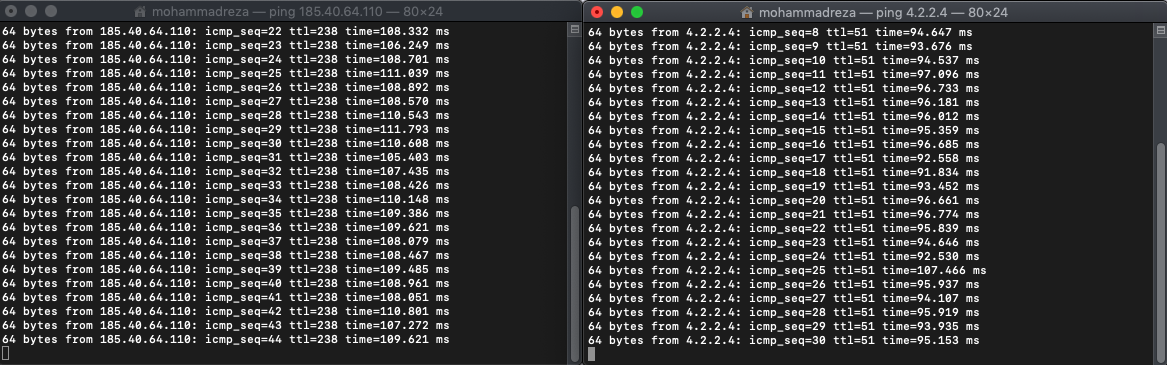Click the line with icmp_seq=41 time=108.051 ms
1167x365 pixels.
click(226, 298)
